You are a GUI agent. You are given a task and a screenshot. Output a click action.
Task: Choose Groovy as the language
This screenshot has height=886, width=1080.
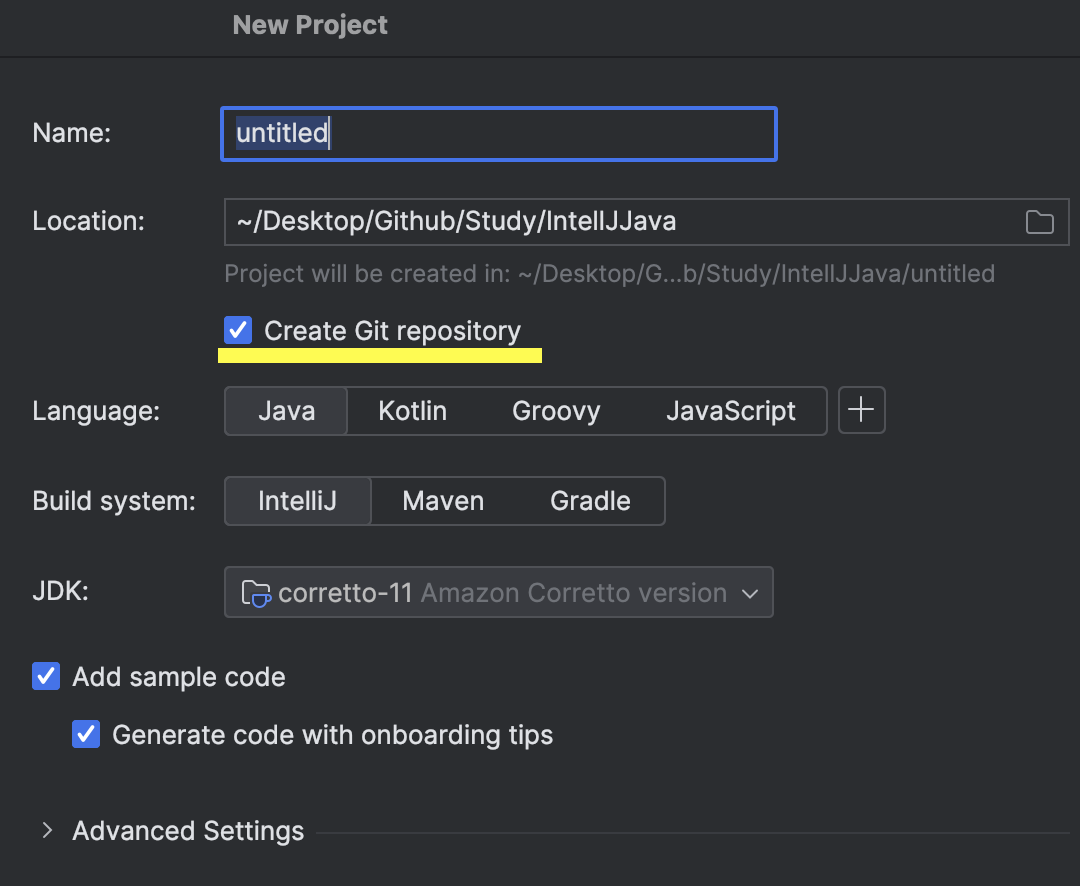[x=556, y=411]
